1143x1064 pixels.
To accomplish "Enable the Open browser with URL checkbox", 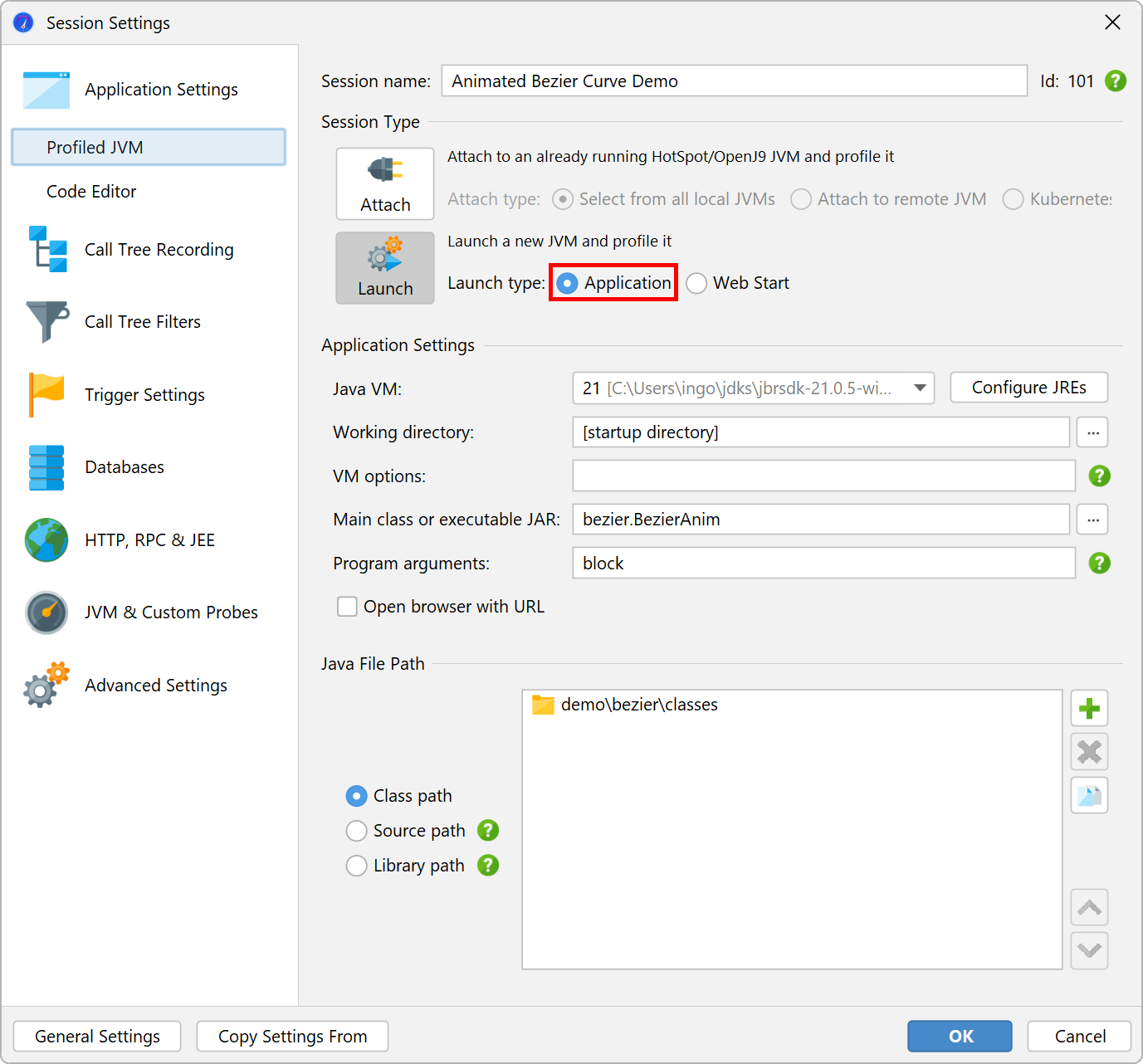I will coord(347,607).
